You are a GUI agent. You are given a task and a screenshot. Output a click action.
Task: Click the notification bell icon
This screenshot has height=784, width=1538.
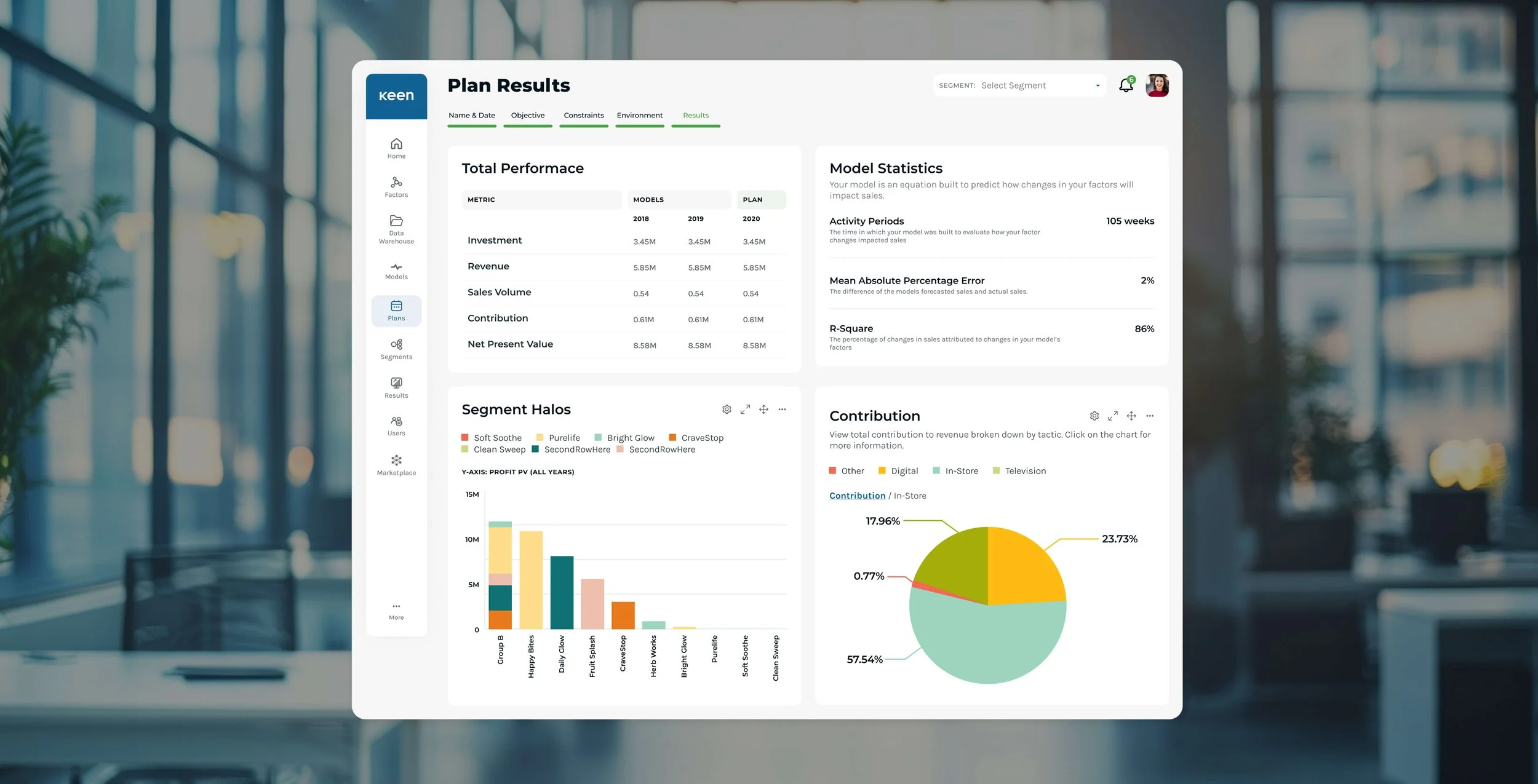[x=1126, y=85]
